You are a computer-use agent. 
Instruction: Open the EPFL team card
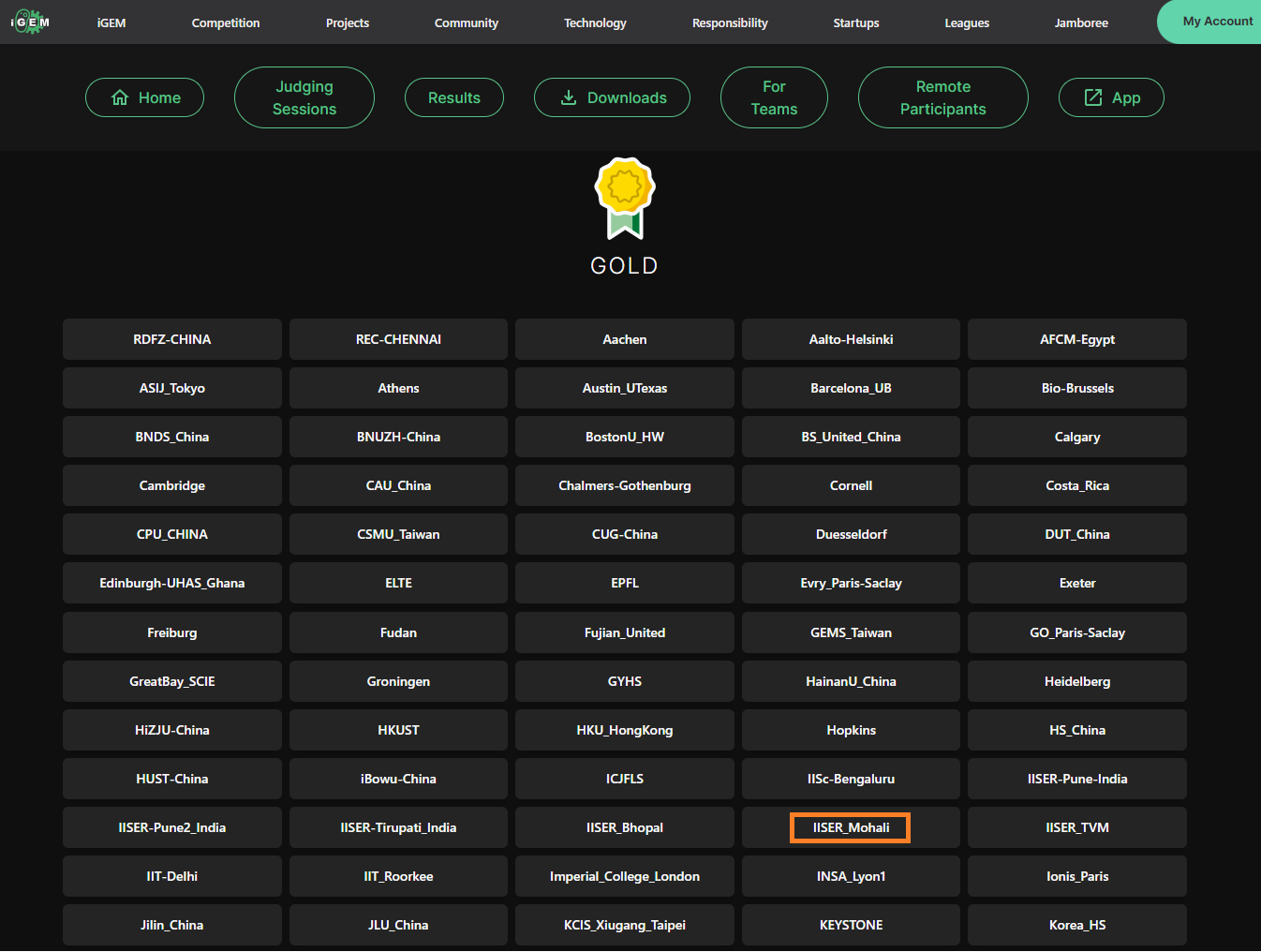[625, 583]
